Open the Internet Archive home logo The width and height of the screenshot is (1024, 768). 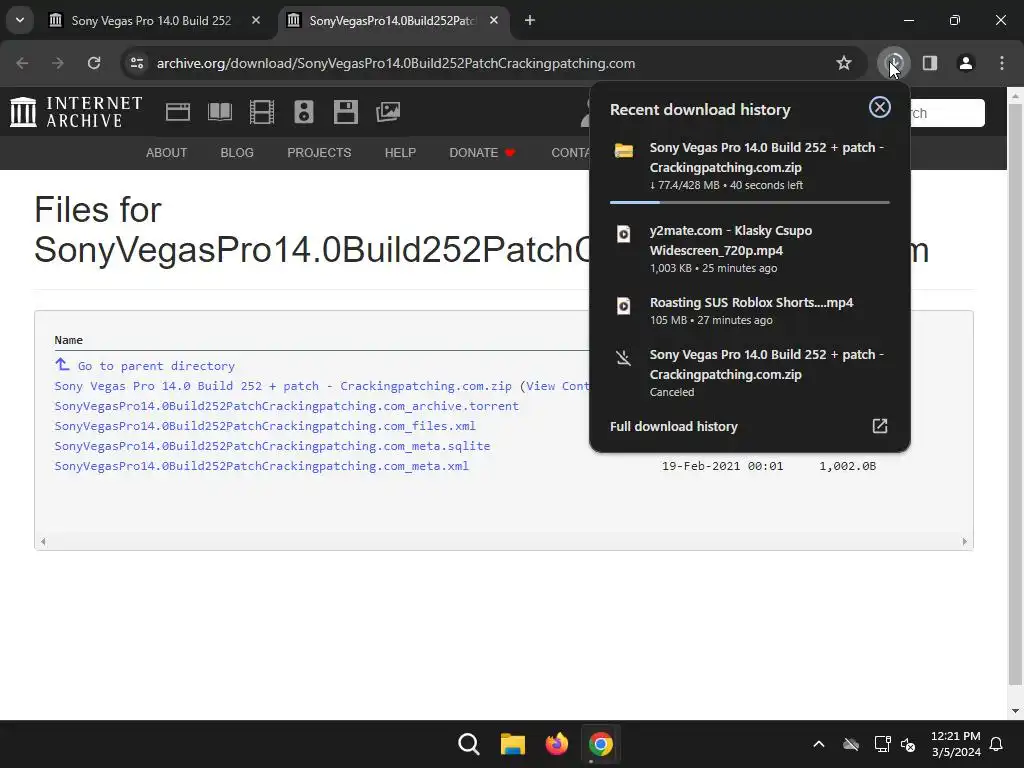(x=76, y=112)
